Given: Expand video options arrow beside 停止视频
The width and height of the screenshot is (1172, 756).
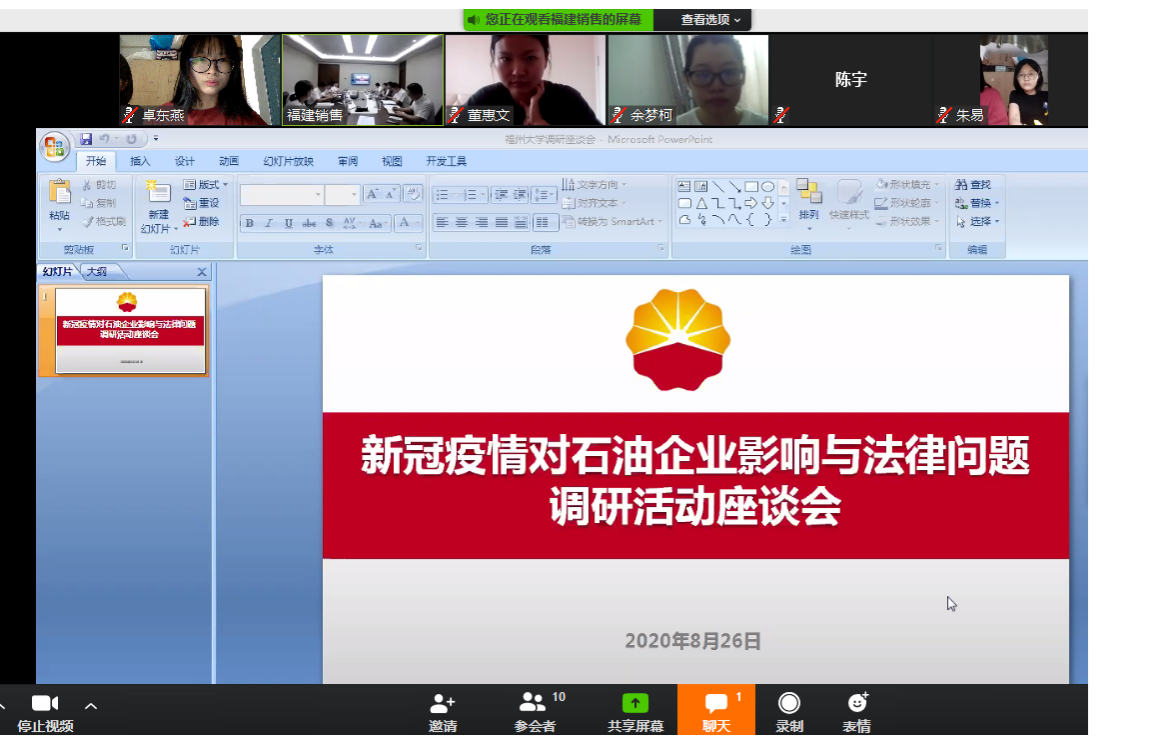Looking at the screenshot, I should point(91,706).
